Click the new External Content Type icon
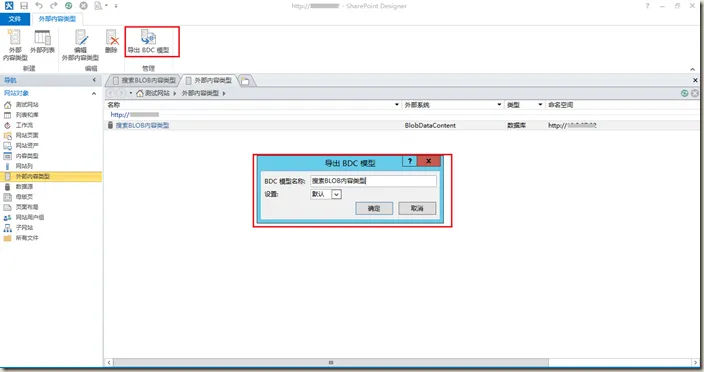Screen dimensions: 704x372 pyautogui.click(x=14, y=38)
